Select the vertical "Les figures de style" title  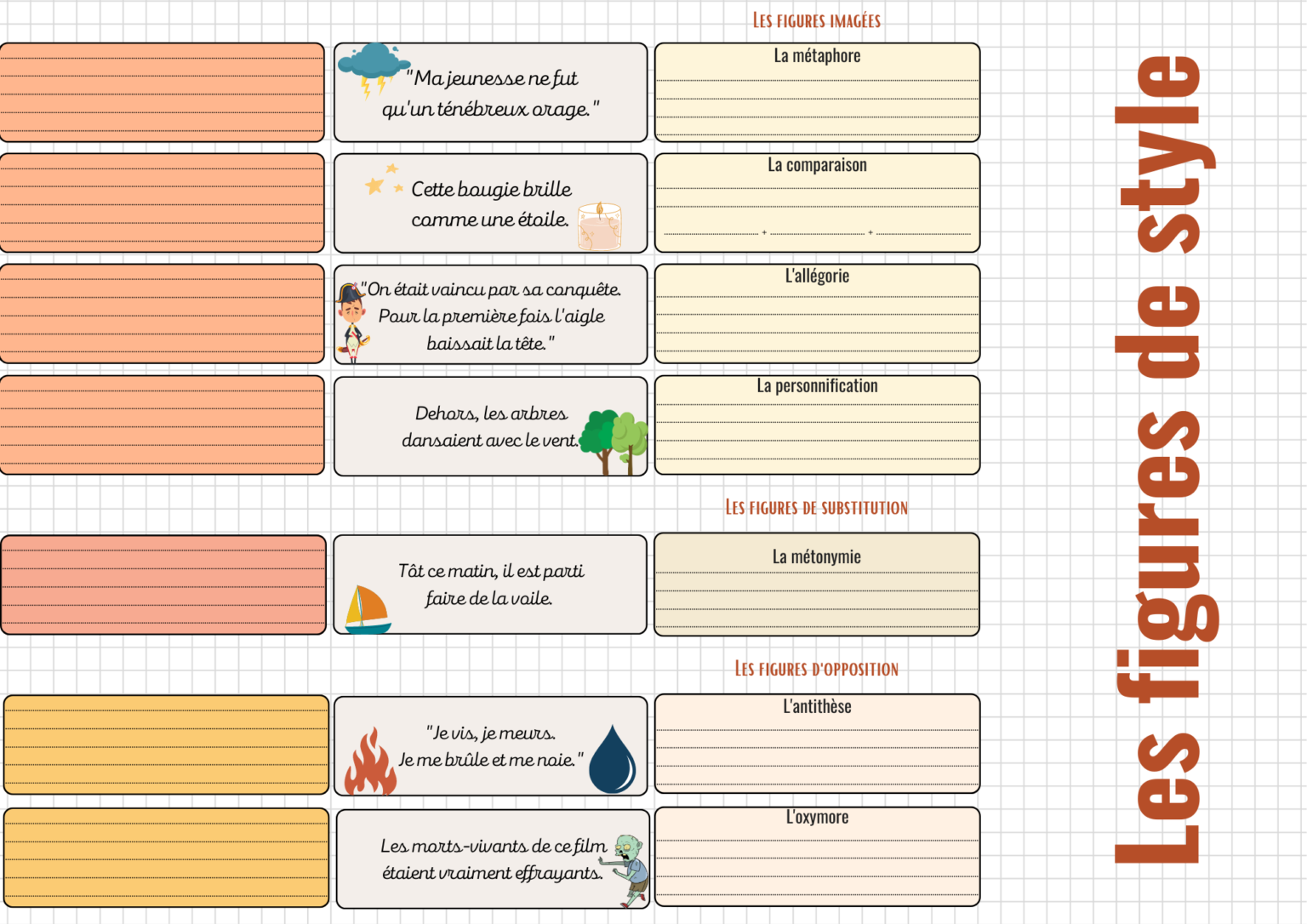(x=1165, y=459)
